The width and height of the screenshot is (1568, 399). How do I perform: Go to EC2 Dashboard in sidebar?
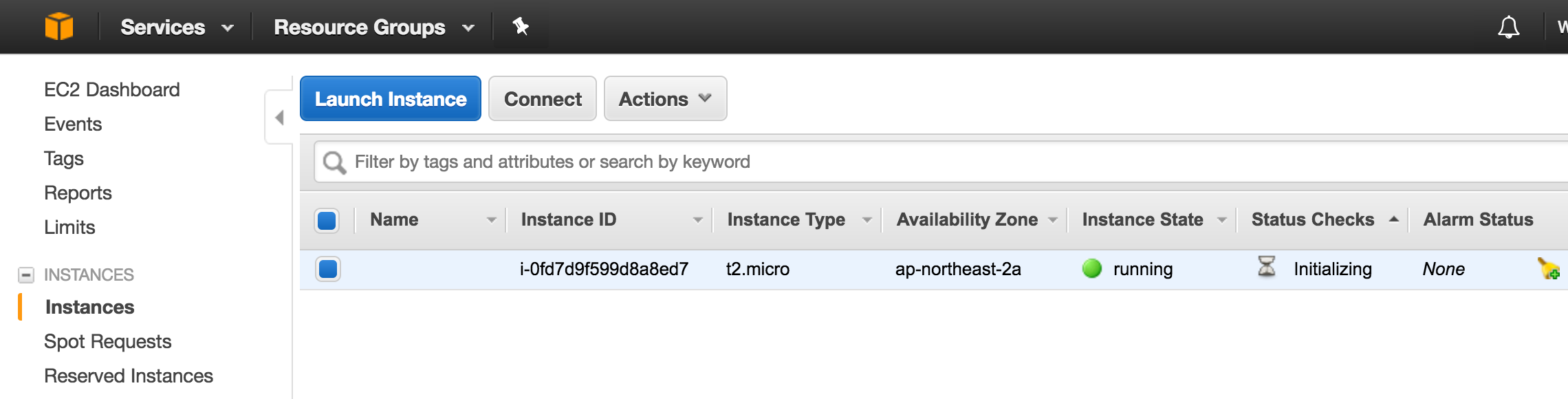111,89
